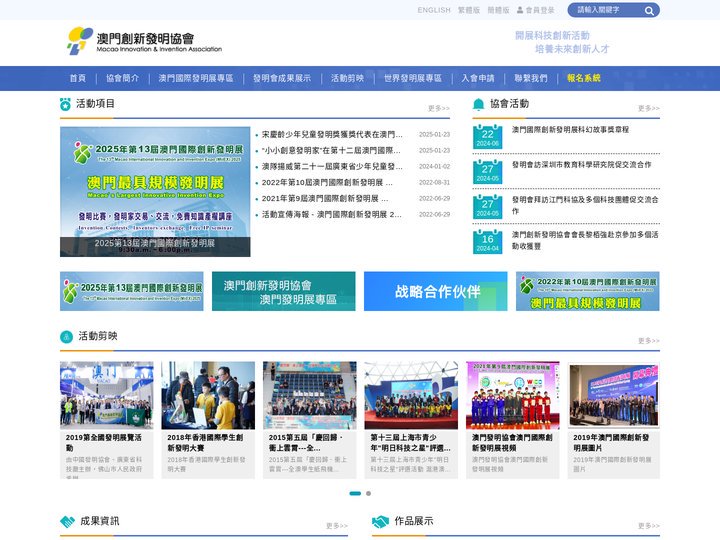The width and height of the screenshot is (720, 540).
Task: Open 會員登錄 member login
Action: tap(540, 10)
